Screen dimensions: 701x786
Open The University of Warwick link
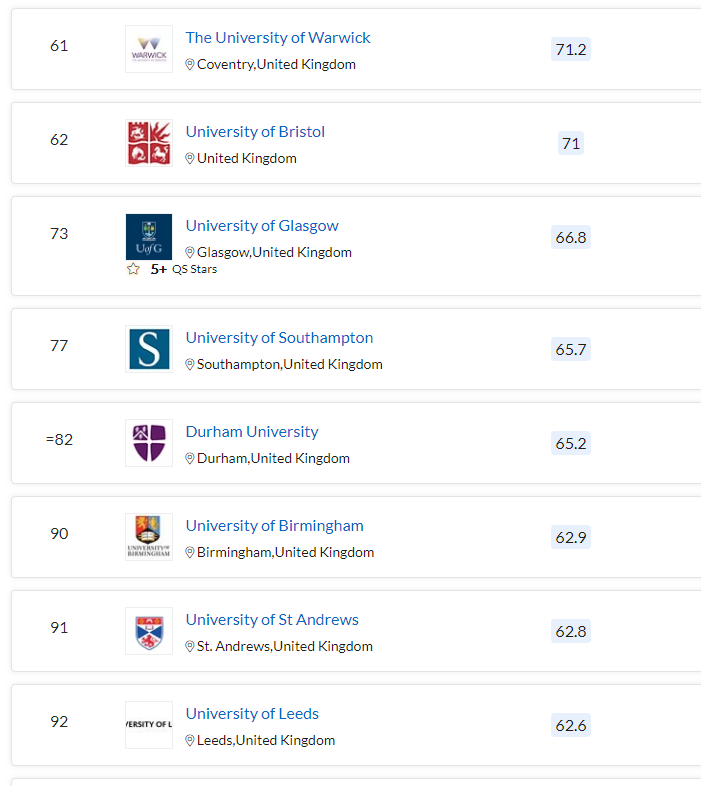pyautogui.click(x=278, y=38)
